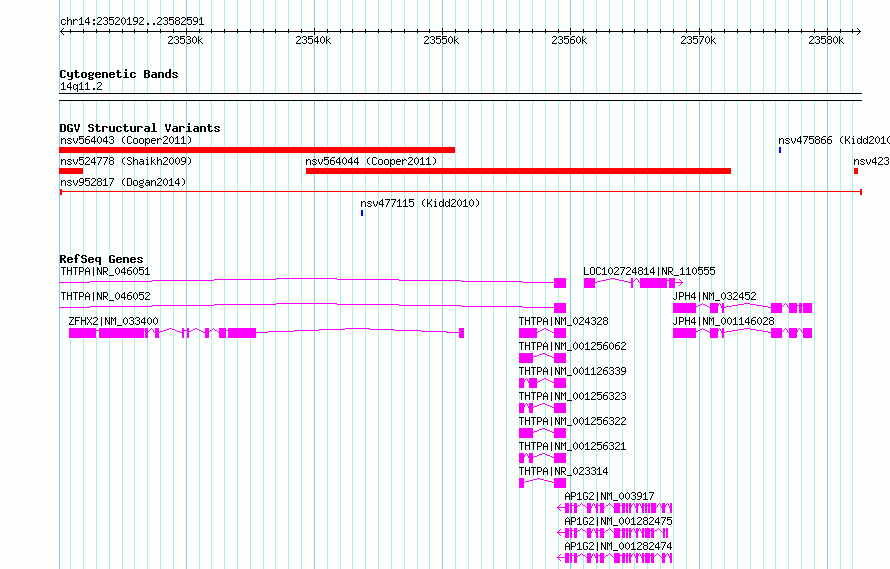Select the THTPA|NM_001256062 transcript label
The image size is (890, 569).
tap(573, 346)
